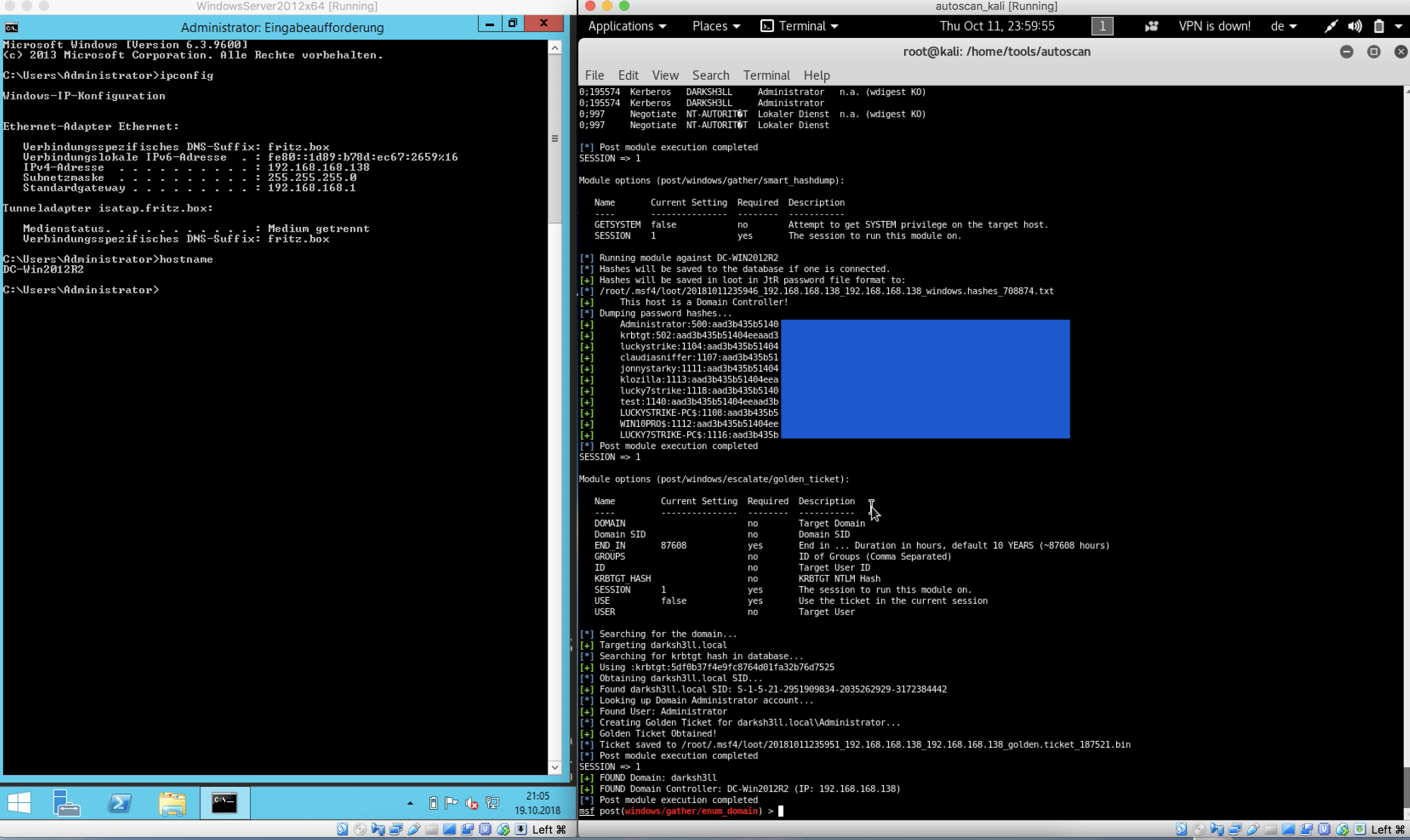Viewport: 1410px width, 840px height.
Task: Open the Terminal app menu in top bar
Action: pyautogui.click(x=799, y=26)
